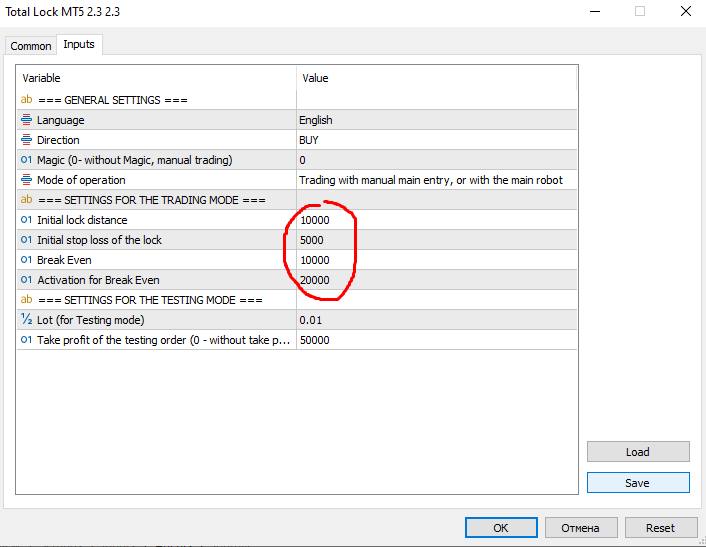
Task: Click the enum icon next to Language
Action: [x=27, y=119]
